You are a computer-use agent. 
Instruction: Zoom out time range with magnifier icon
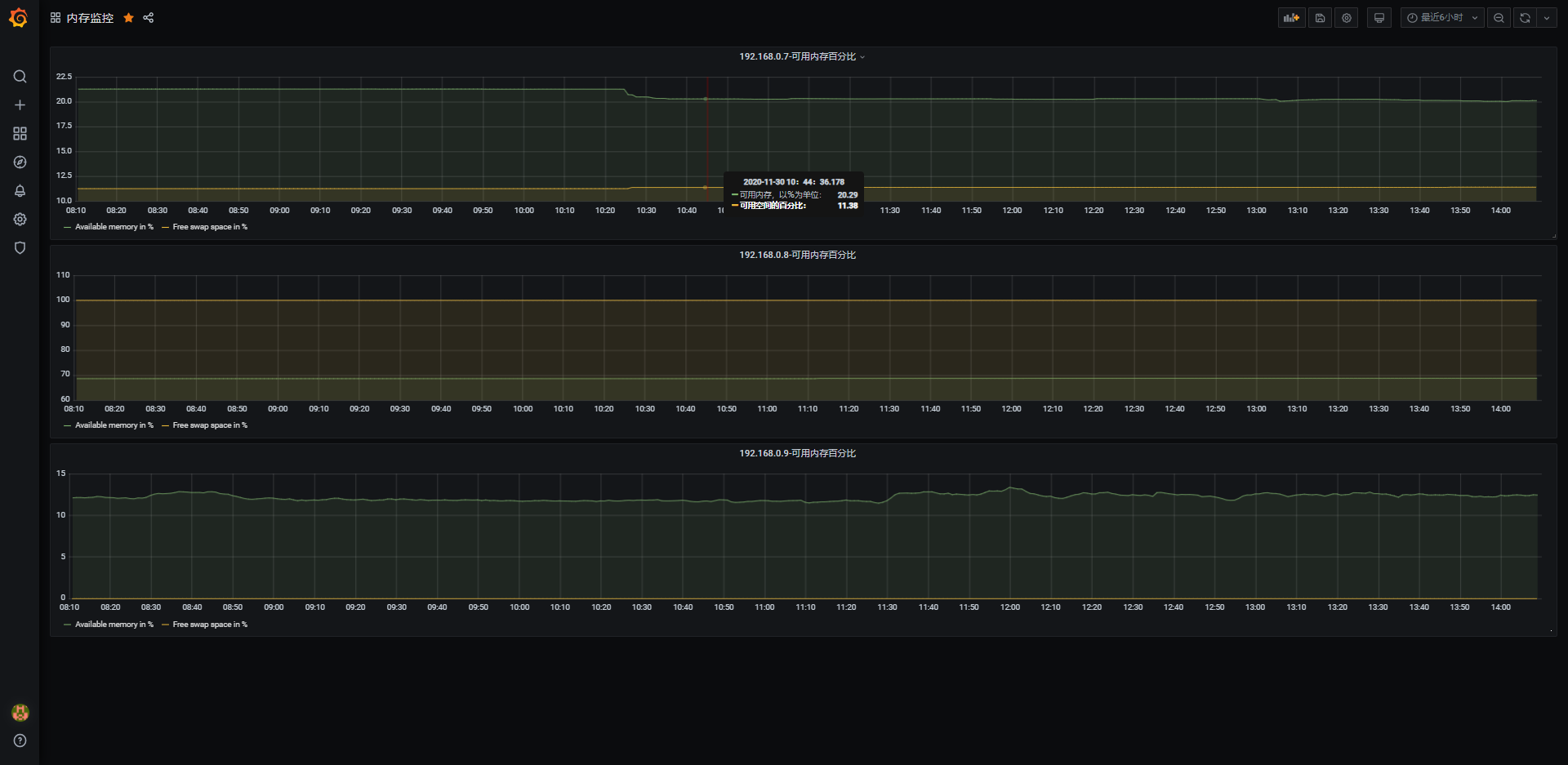(x=1499, y=18)
